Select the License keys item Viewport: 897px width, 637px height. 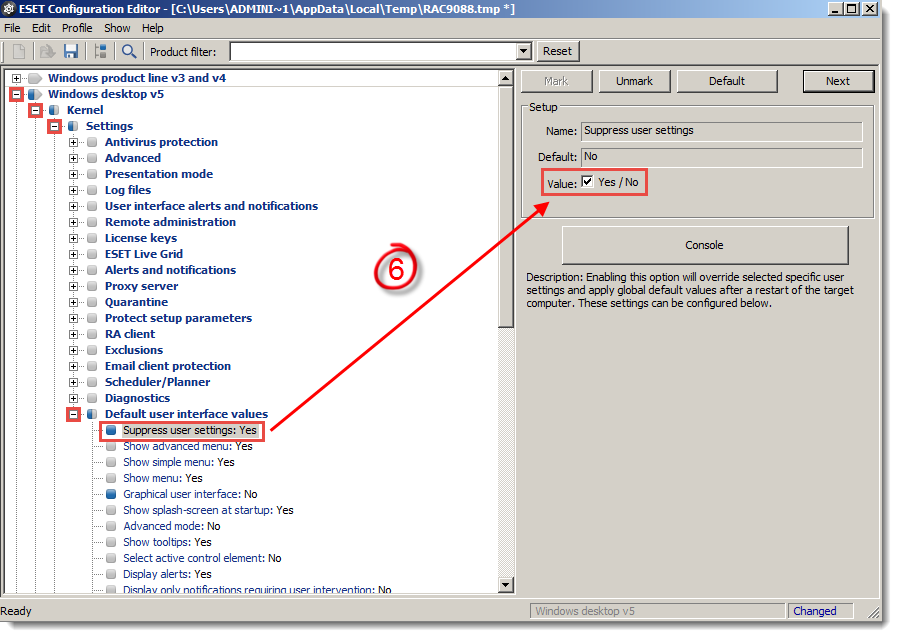[141, 238]
